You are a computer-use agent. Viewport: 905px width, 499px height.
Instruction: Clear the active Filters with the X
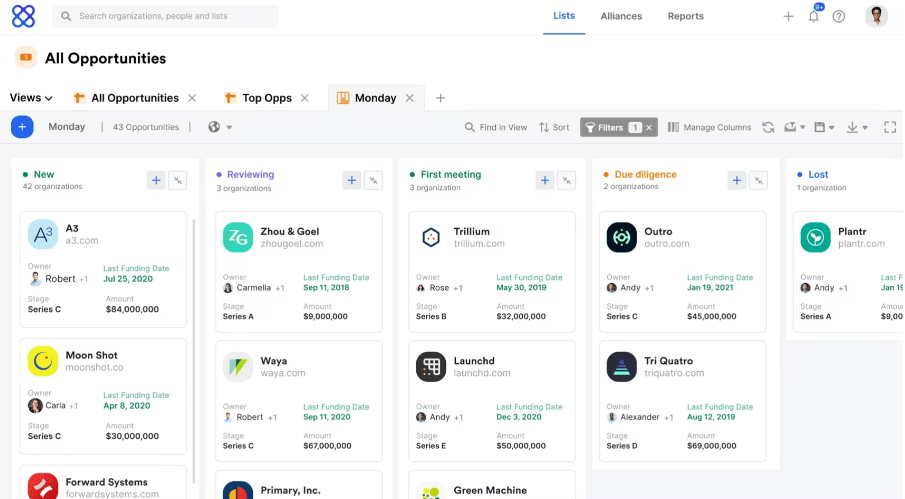coord(649,128)
